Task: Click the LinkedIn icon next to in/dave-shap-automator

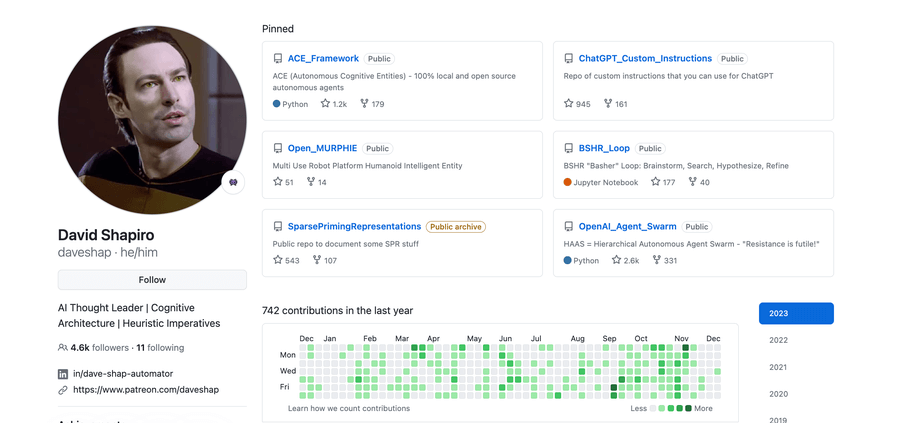Action: pos(63,374)
